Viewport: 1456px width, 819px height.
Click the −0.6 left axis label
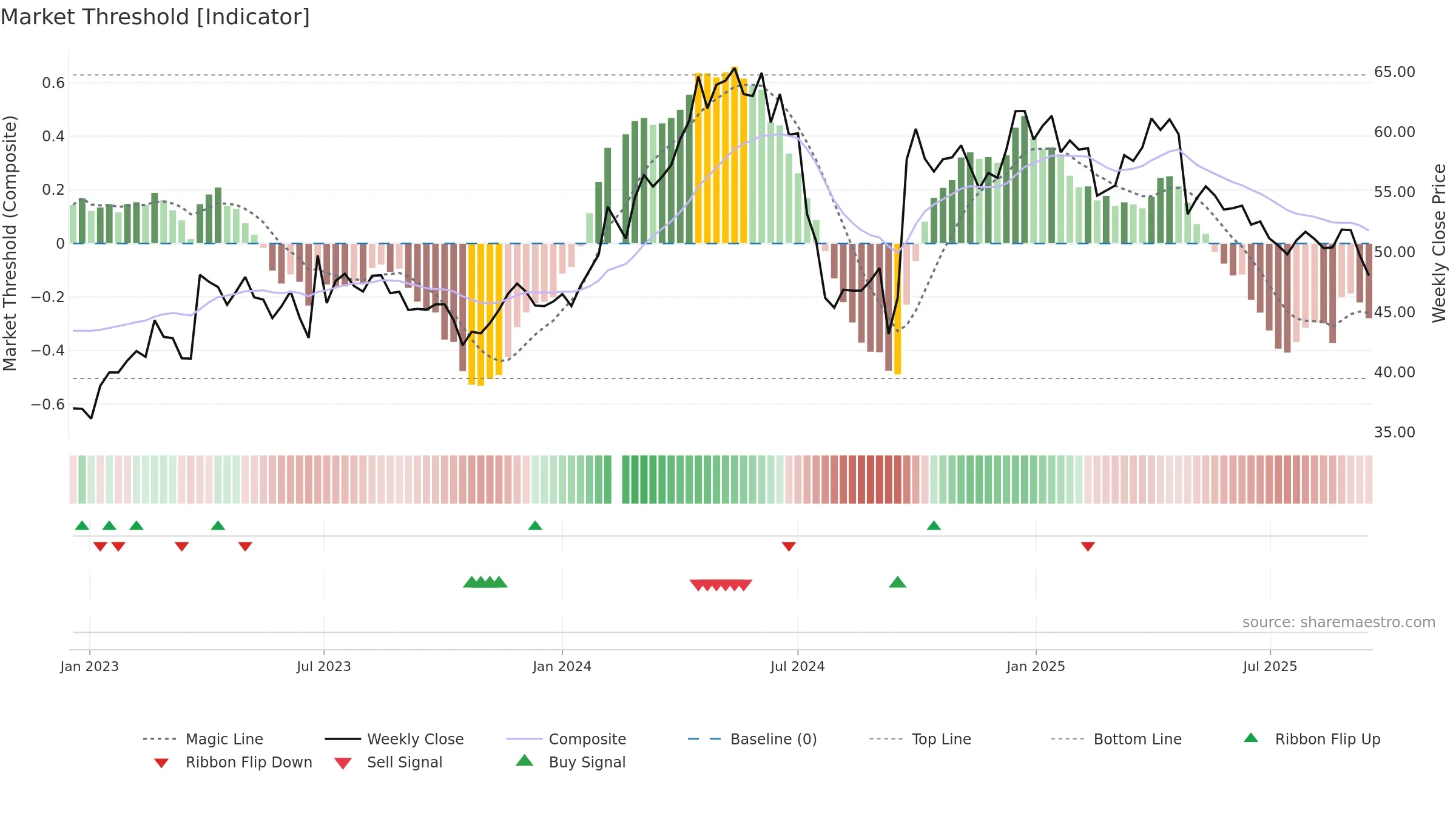pyautogui.click(x=48, y=405)
